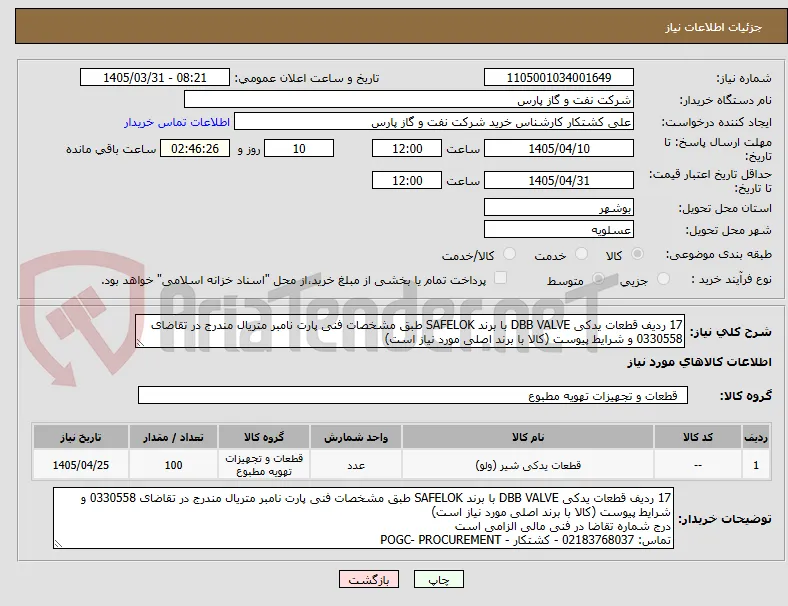Click the need number field 1105001034001649
The width and height of the screenshot is (788, 606).
(x=559, y=77)
